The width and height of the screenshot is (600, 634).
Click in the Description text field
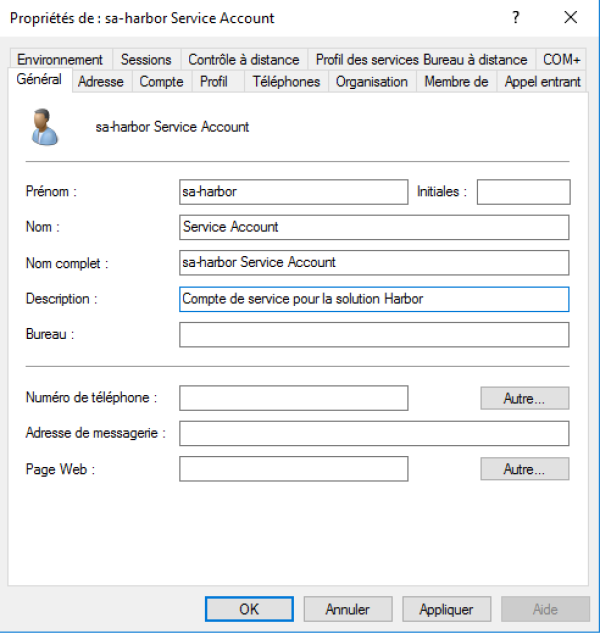373,299
